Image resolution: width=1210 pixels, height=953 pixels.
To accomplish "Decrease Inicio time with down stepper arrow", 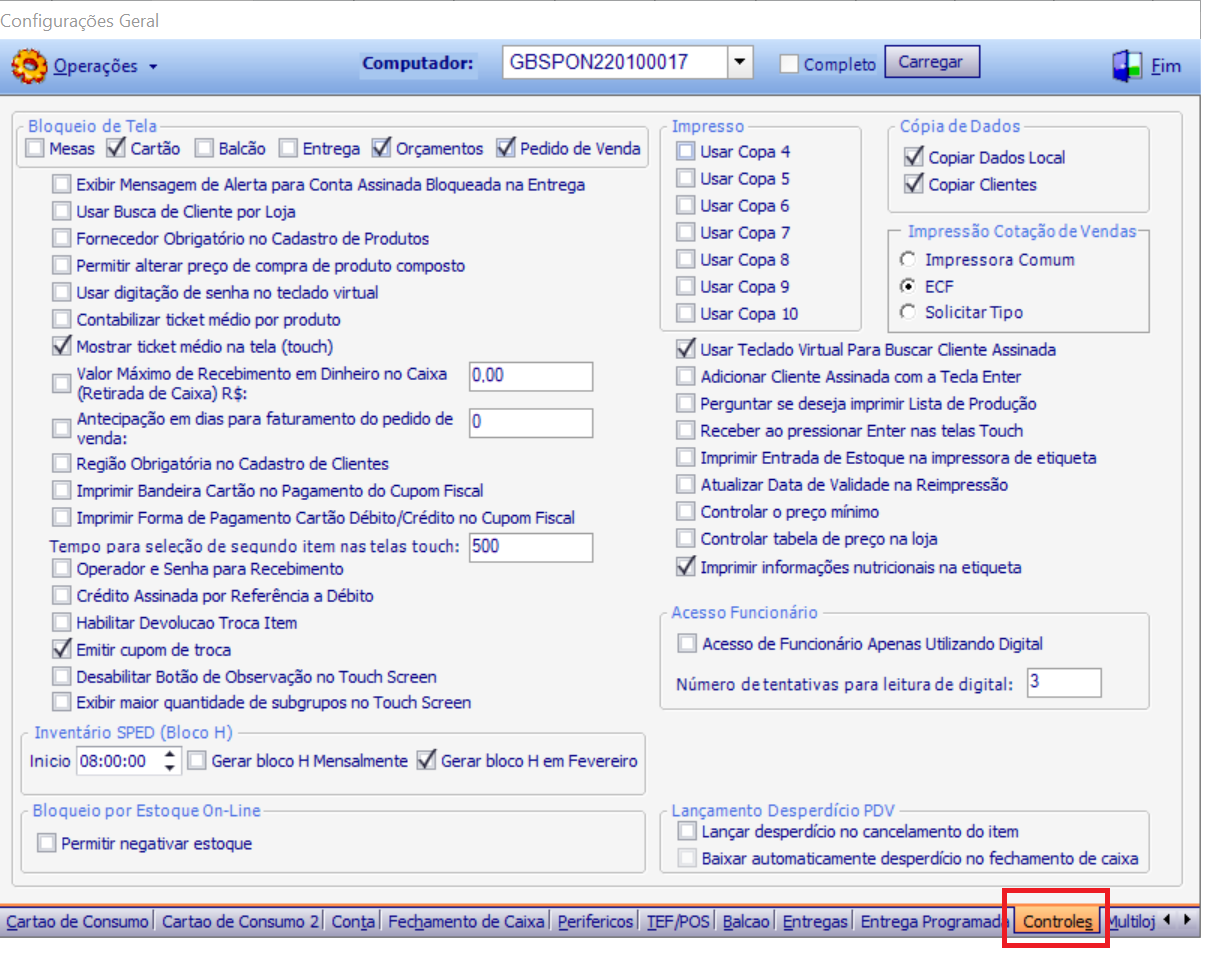I will (171, 768).
